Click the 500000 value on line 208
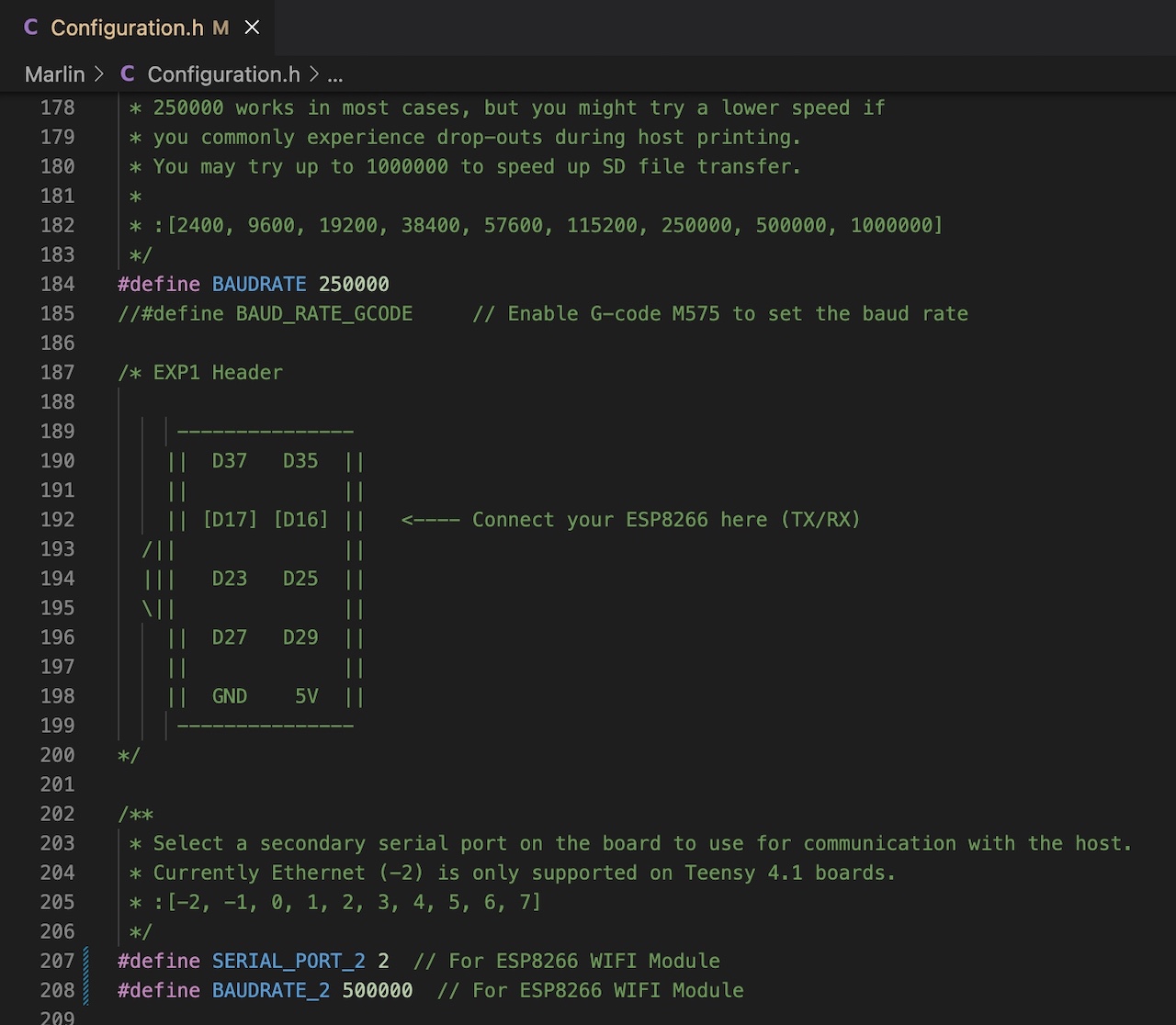This screenshot has height=1025, width=1176. pos(377,990)
